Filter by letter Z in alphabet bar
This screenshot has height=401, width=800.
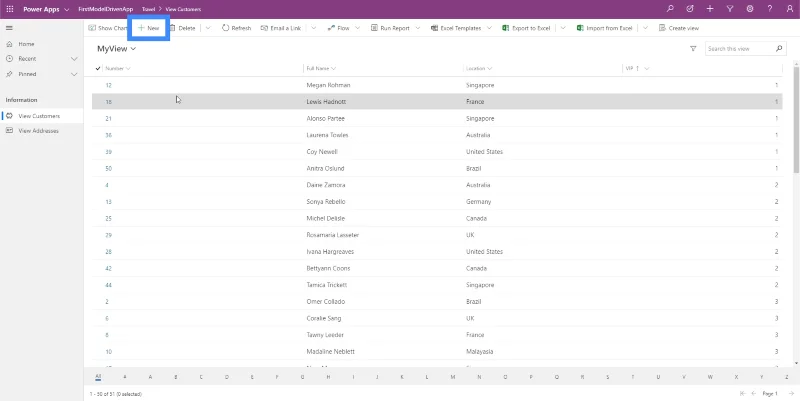coord(787,377)
